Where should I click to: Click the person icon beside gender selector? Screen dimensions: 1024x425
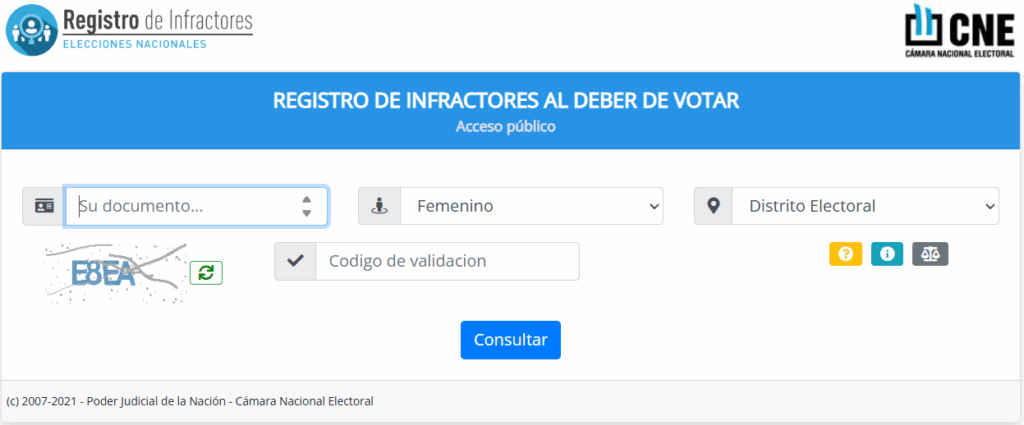pyautogui.click(x=379, y=206)
